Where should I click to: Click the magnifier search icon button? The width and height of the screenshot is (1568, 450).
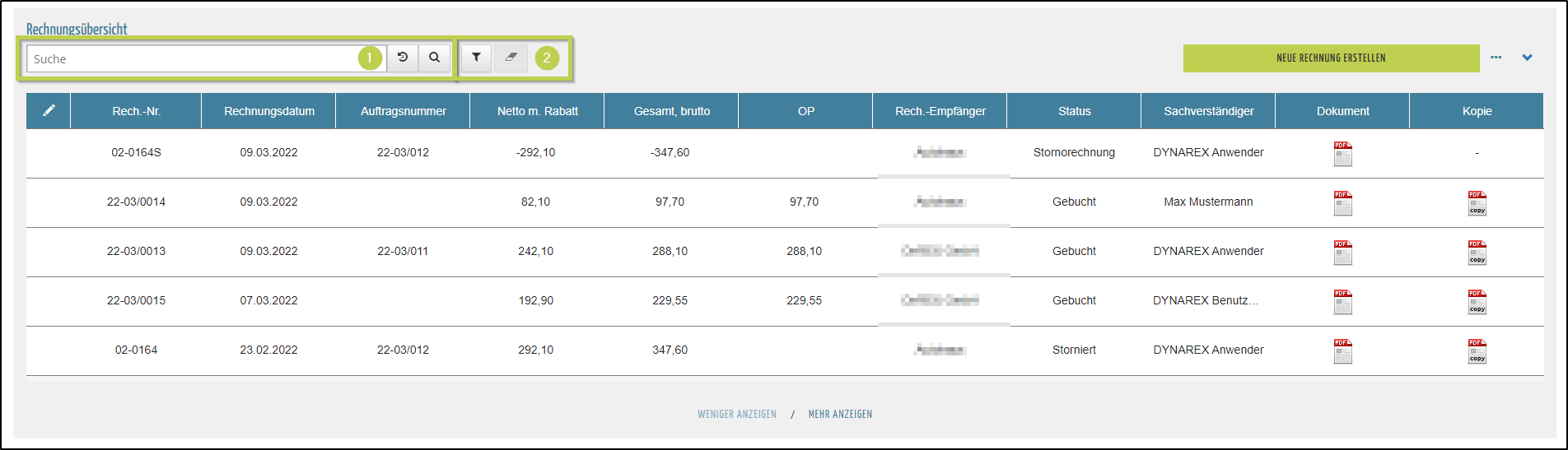[434, 58]
